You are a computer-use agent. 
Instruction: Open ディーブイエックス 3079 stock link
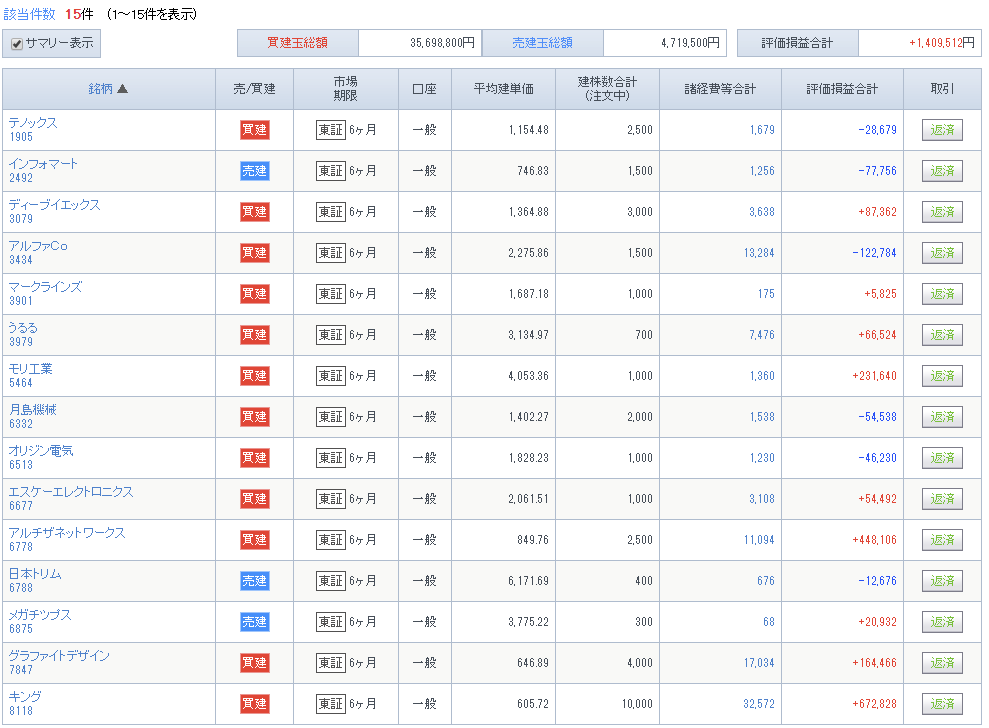pyautogui.click(x=54, y=211)
